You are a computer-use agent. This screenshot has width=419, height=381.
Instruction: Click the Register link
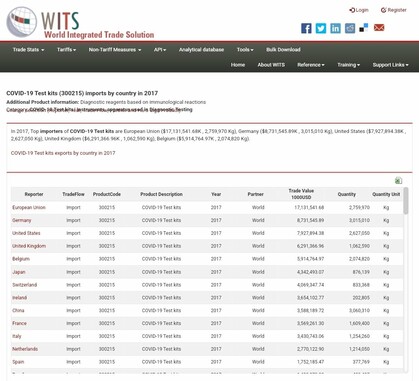pos(394,10)
